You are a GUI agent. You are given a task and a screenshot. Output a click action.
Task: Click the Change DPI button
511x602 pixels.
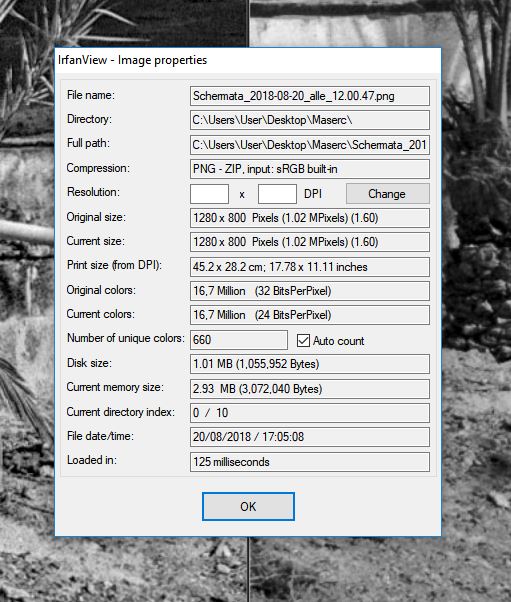pos(387,194)
